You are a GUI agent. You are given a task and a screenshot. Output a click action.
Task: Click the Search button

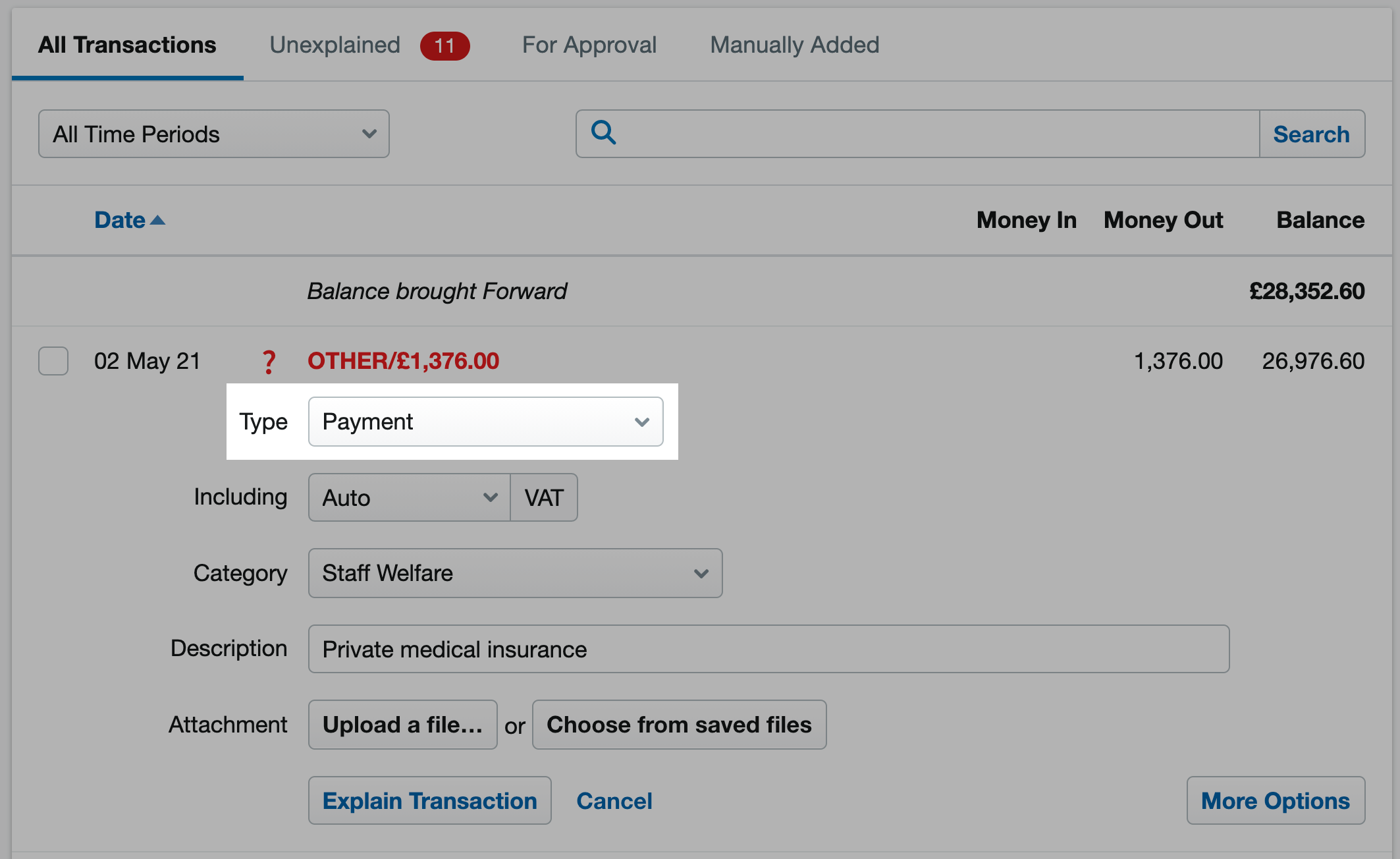[x=1312, y=134]
